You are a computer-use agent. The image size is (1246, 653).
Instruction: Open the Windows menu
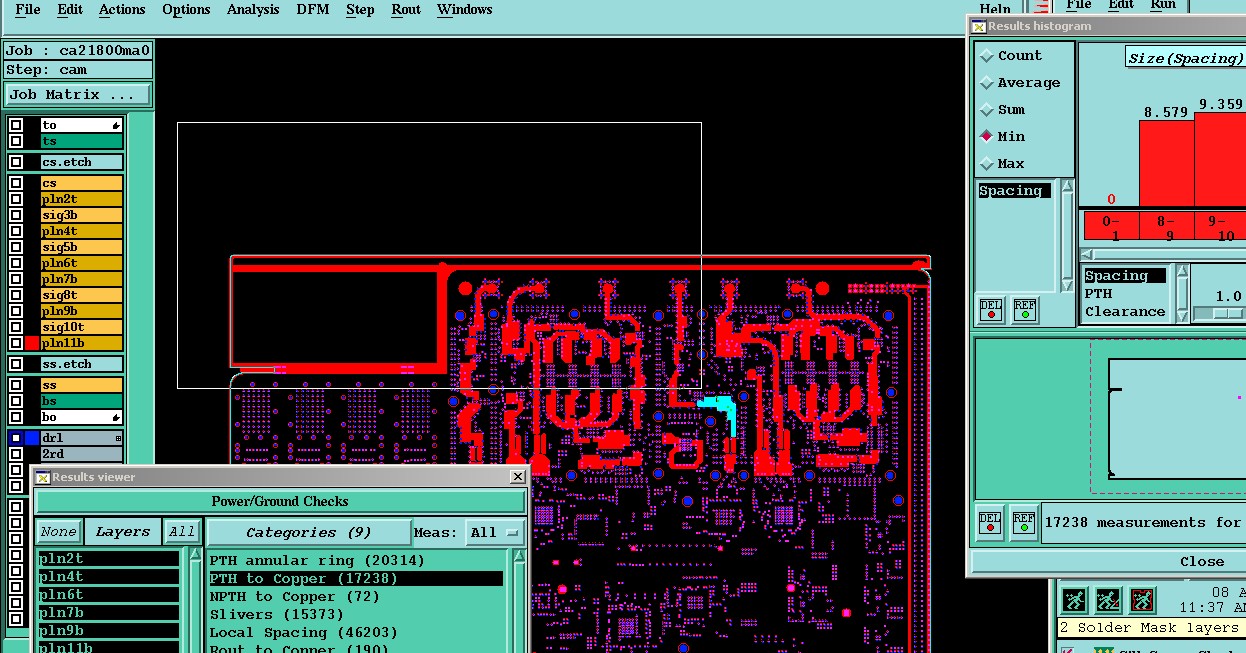465,10
